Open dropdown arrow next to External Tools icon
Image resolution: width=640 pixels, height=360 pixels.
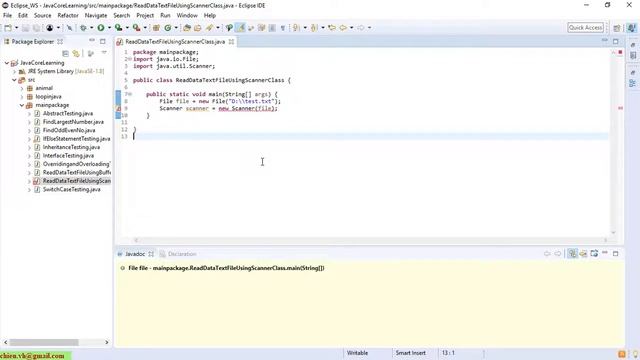click(145, 28)
